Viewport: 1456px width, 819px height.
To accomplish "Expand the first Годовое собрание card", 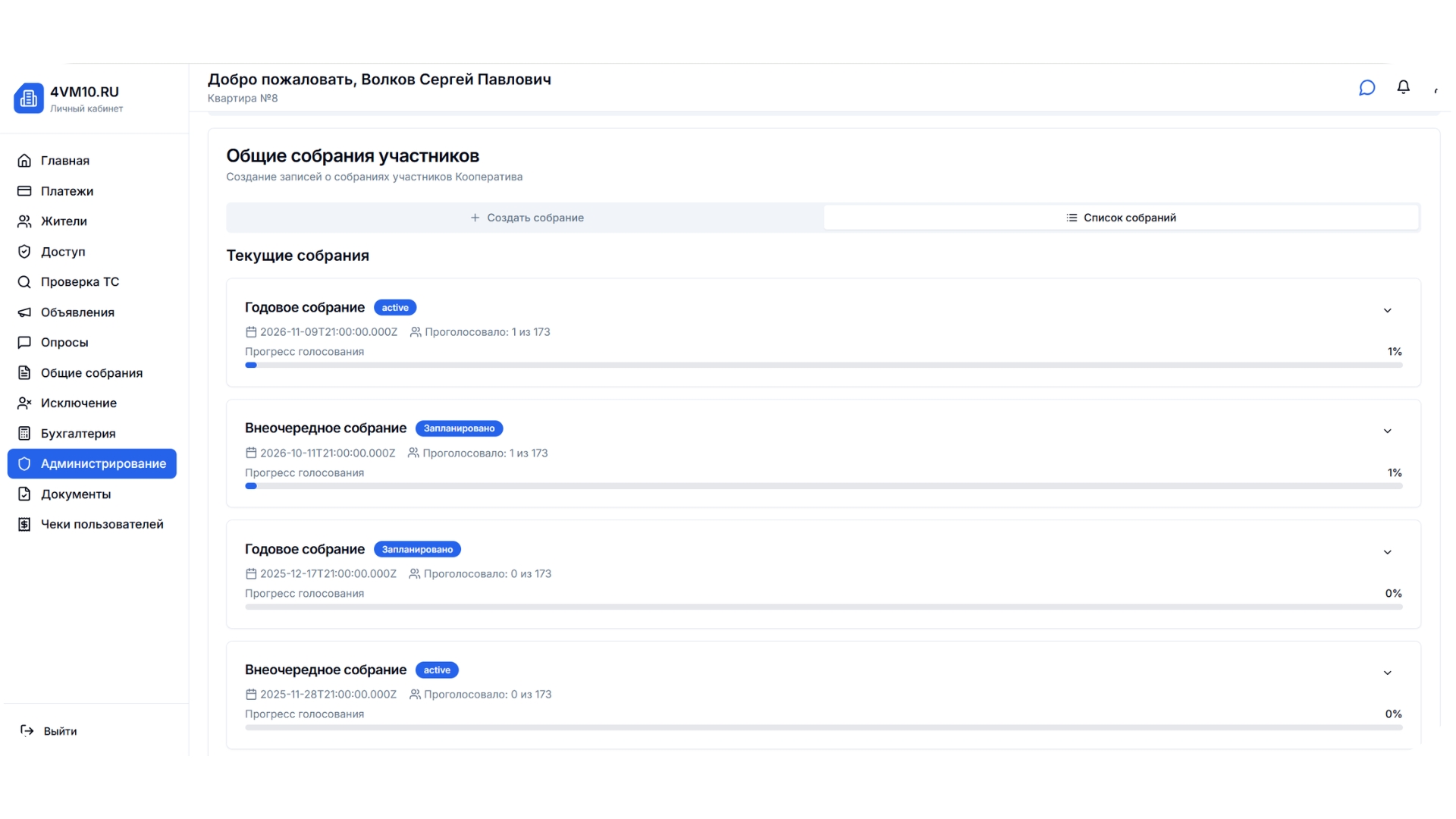I will tap(1388, 310).
